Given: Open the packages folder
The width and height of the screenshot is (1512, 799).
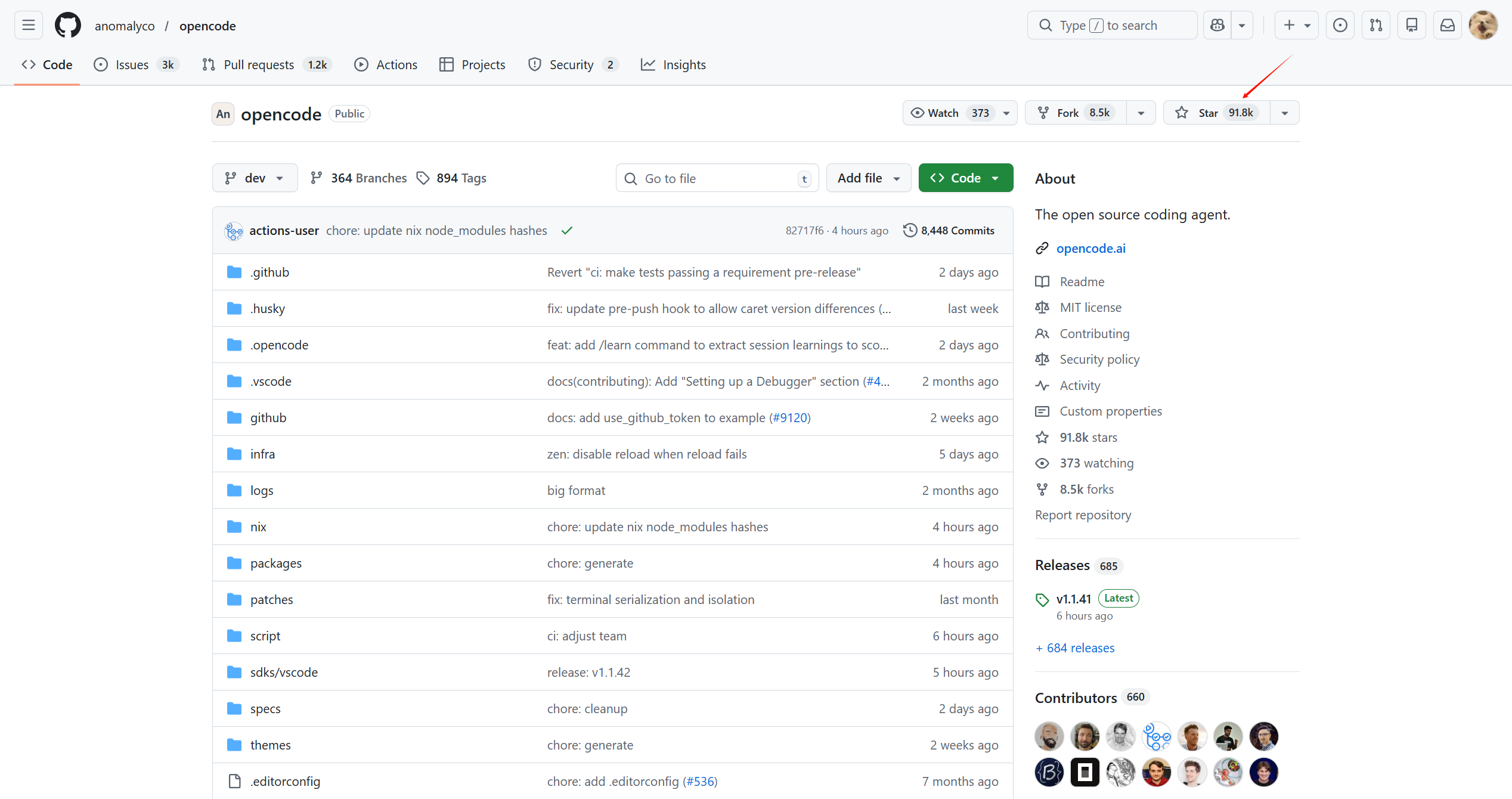Looking at the screenshot, I should coord(275,563).
